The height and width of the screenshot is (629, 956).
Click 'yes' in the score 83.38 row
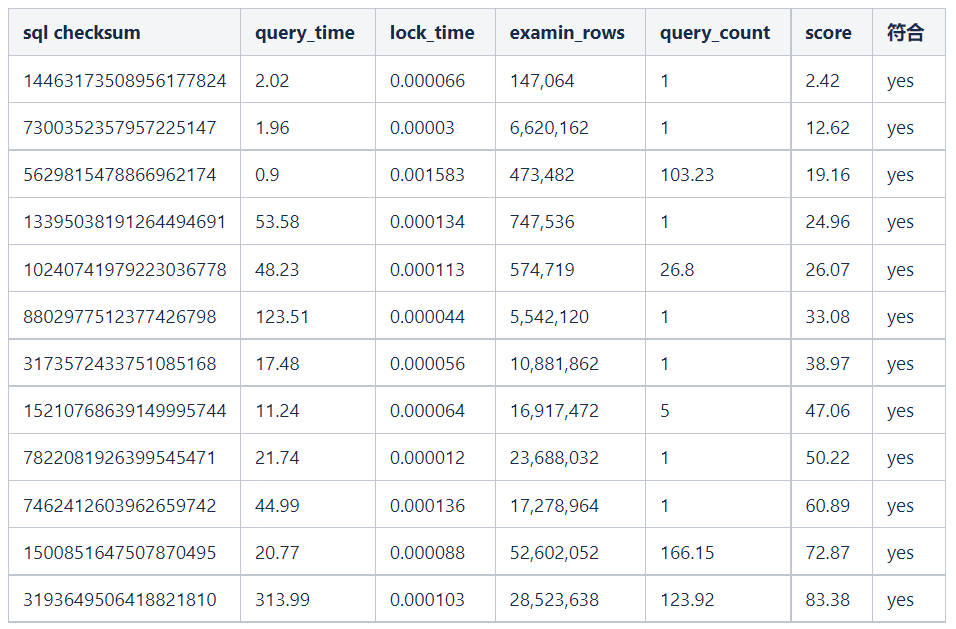pyautogui.click(x=901, y=601)
